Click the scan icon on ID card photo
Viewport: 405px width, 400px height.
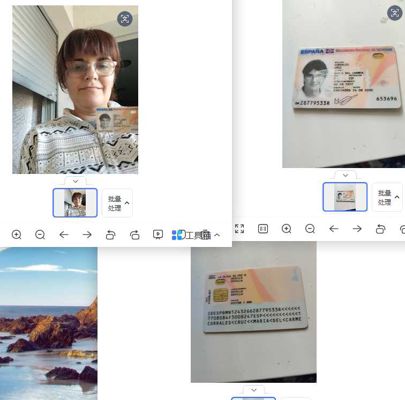(x=395, y=13)
